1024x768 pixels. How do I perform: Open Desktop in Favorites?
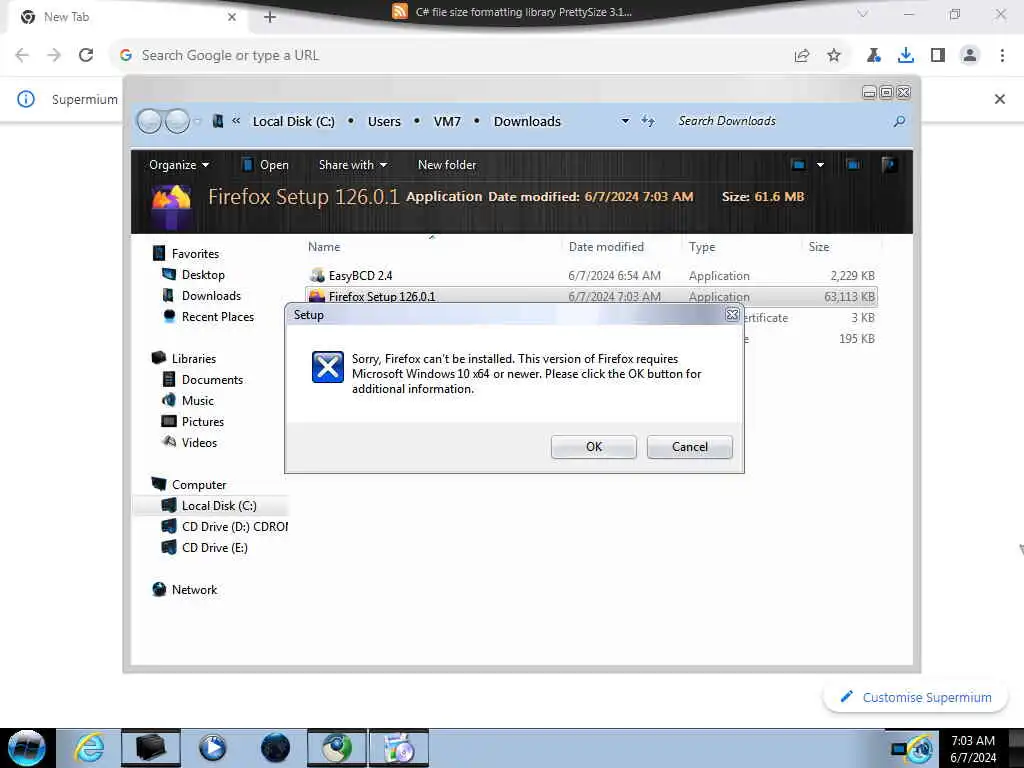tap(203, 275)
